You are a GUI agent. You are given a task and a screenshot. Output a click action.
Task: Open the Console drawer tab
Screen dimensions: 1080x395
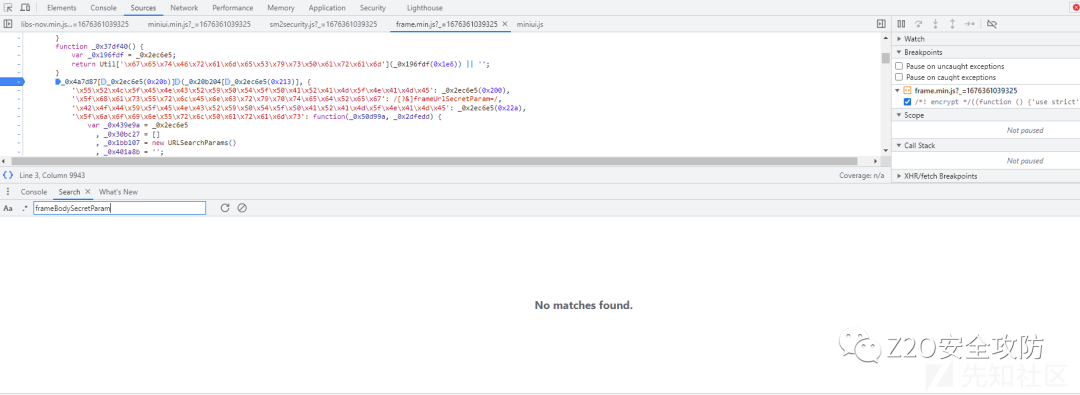pyautogui.click(x=34, y=192)
